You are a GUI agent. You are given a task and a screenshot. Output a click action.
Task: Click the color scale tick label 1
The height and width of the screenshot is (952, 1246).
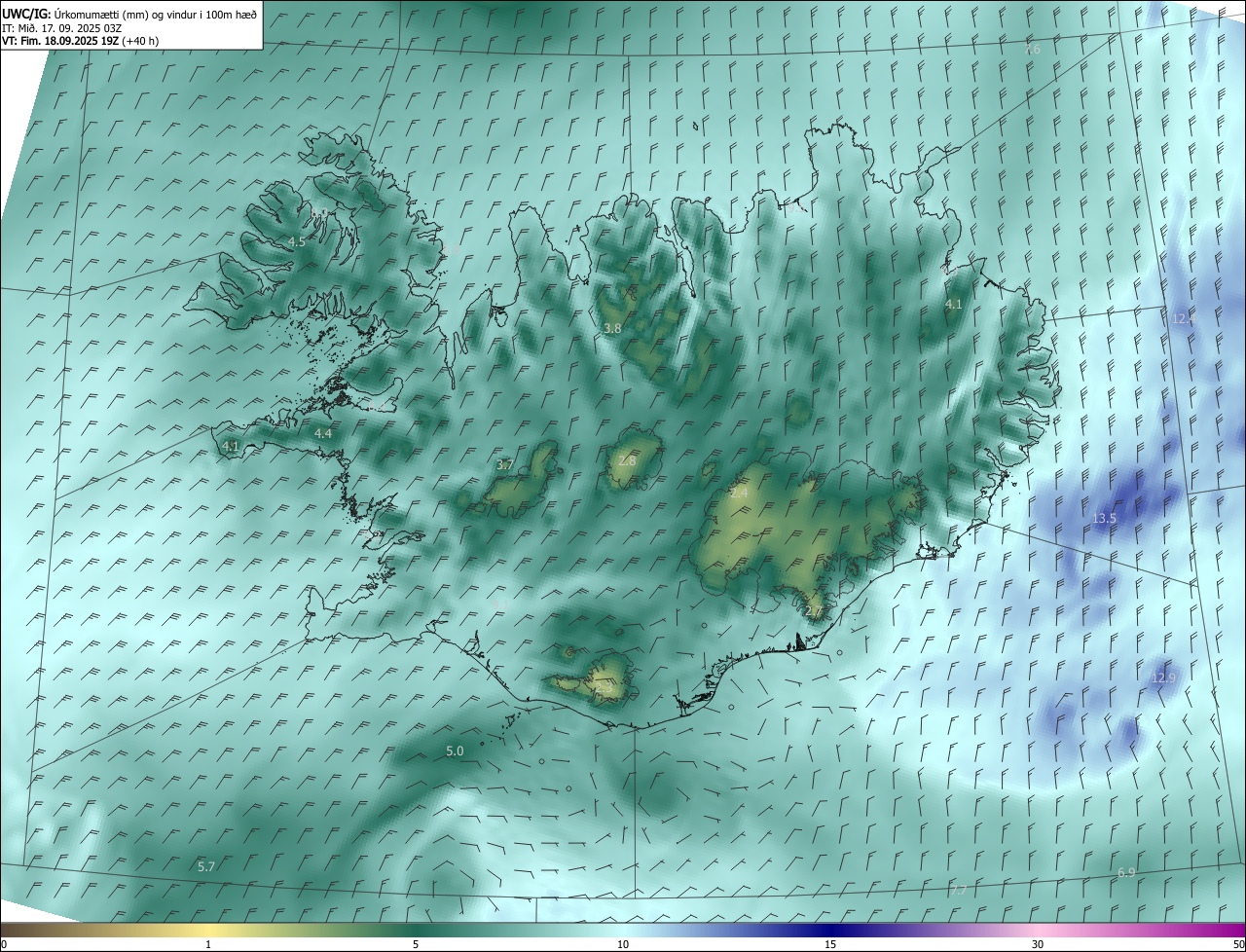[208, 944]
